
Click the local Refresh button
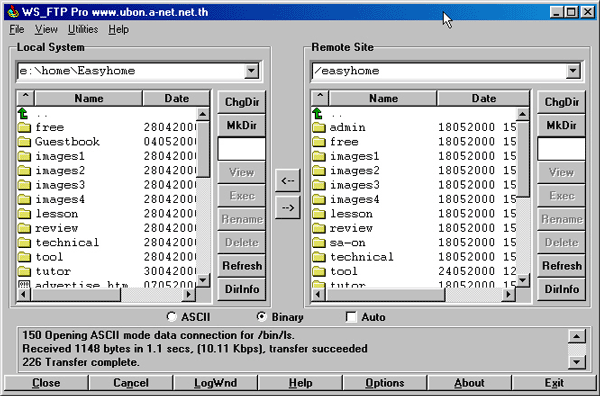point(241,266)
